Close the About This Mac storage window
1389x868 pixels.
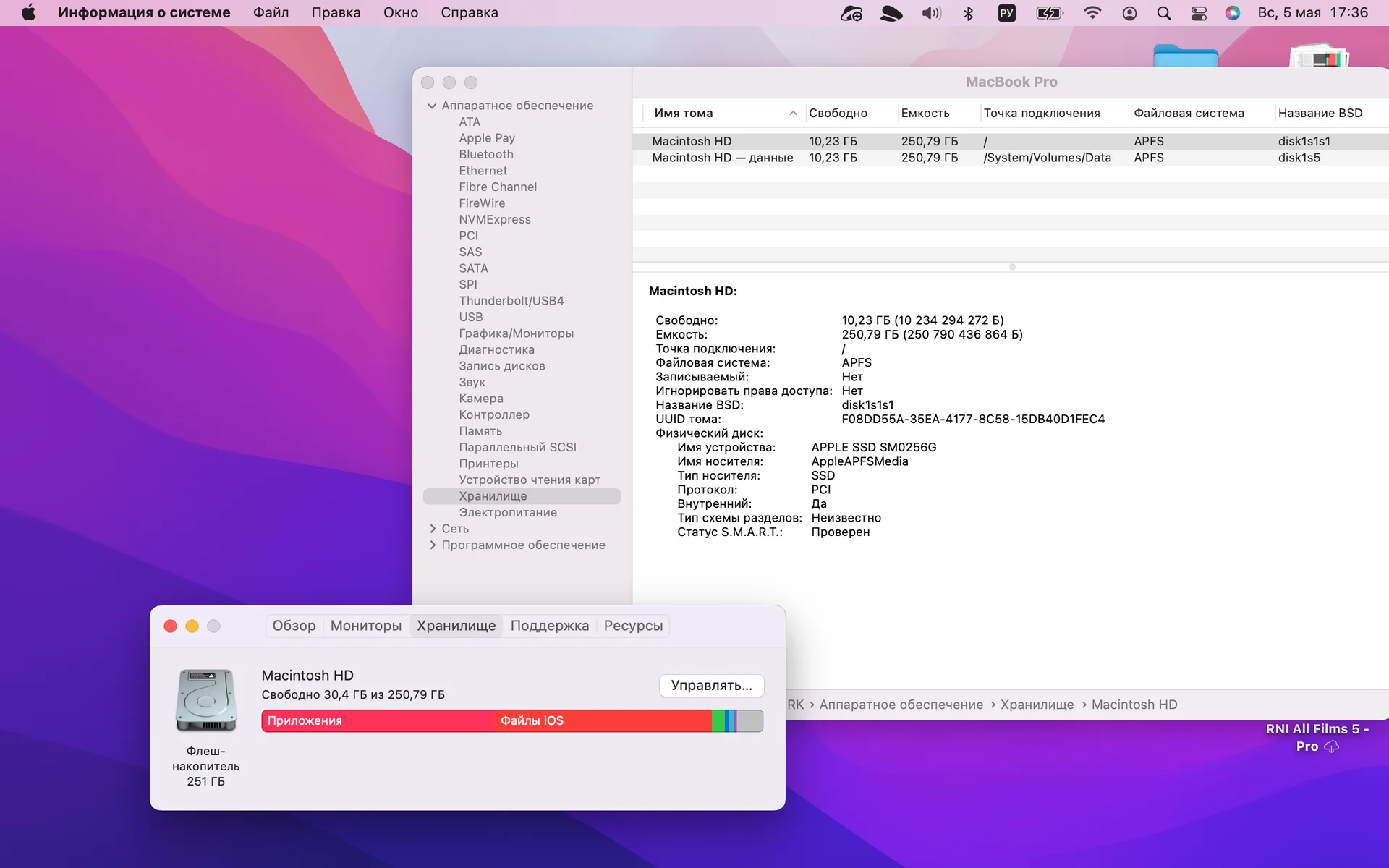(x=171, y=626)
